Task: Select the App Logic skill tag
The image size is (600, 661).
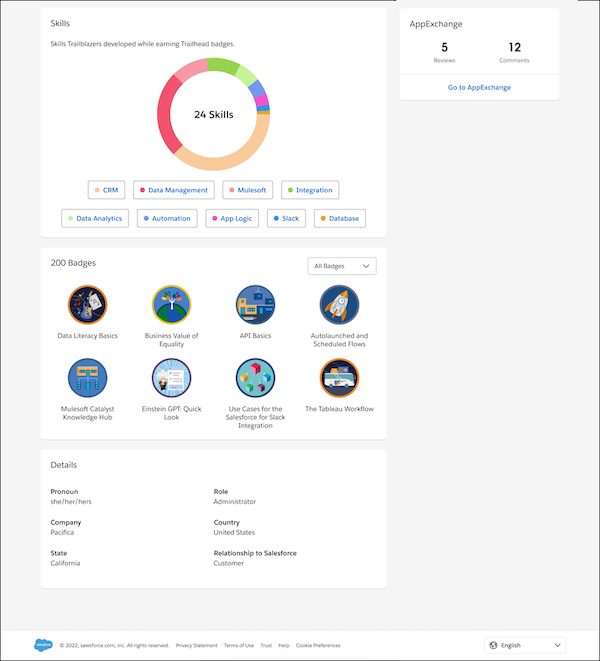Action: (232, 218)
